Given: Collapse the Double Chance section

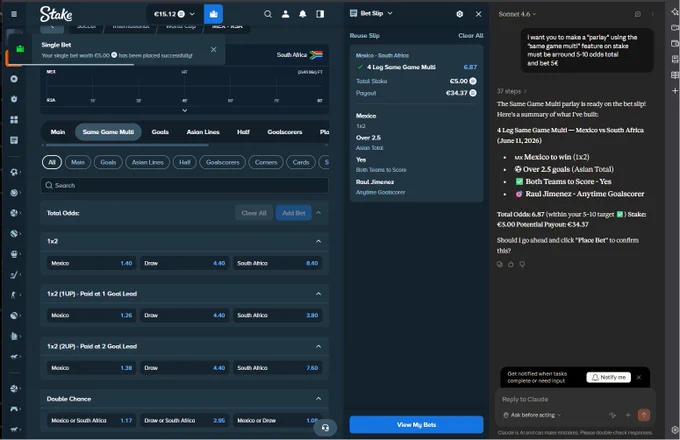Looking at the screenshot, I should point(318,398).
